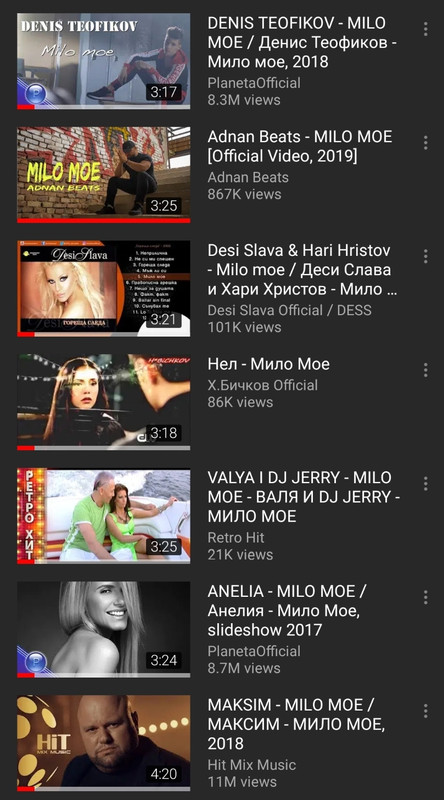Play Denis Teofikov Milo Moe thumbnail
This screenshot has width=444, height=800.
[104, 61]
